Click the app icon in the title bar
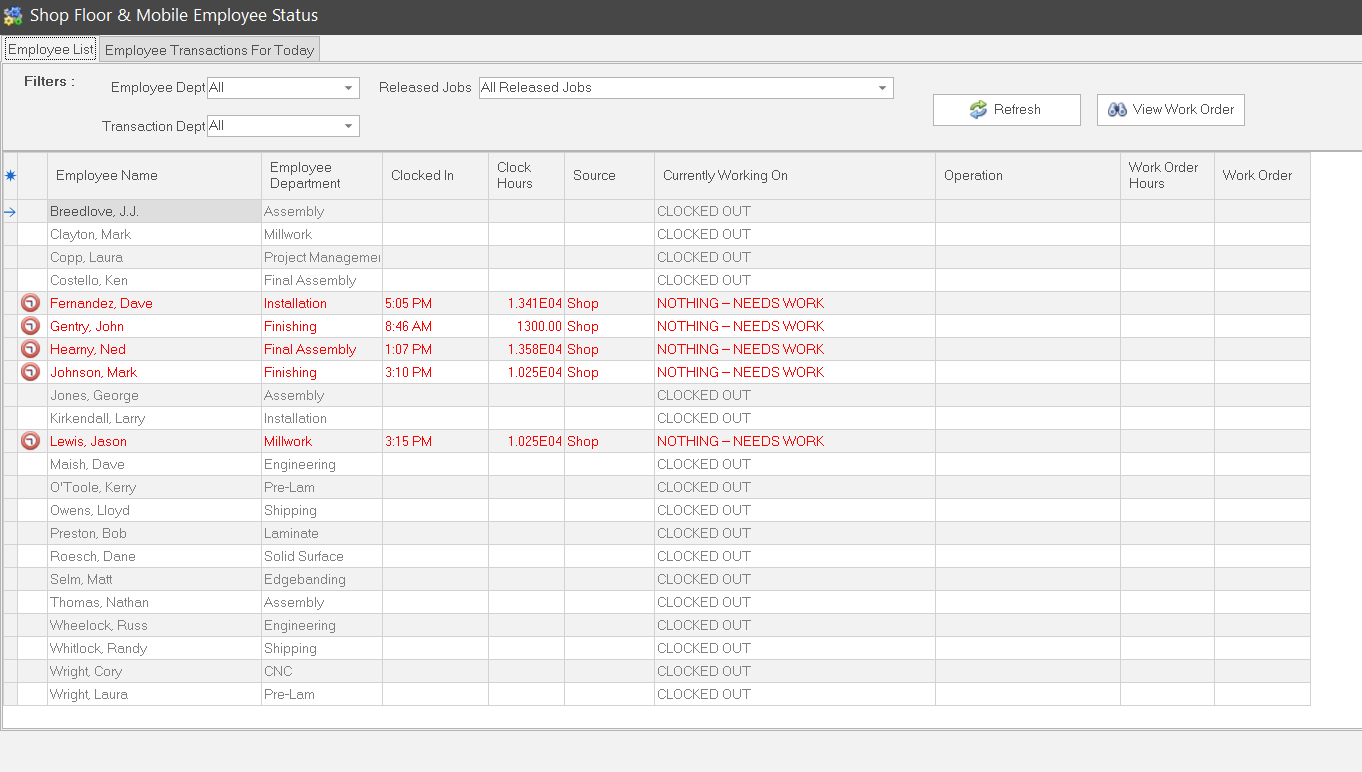The height and width of the screenshot is (772, 1362). (x=13, y=16)
